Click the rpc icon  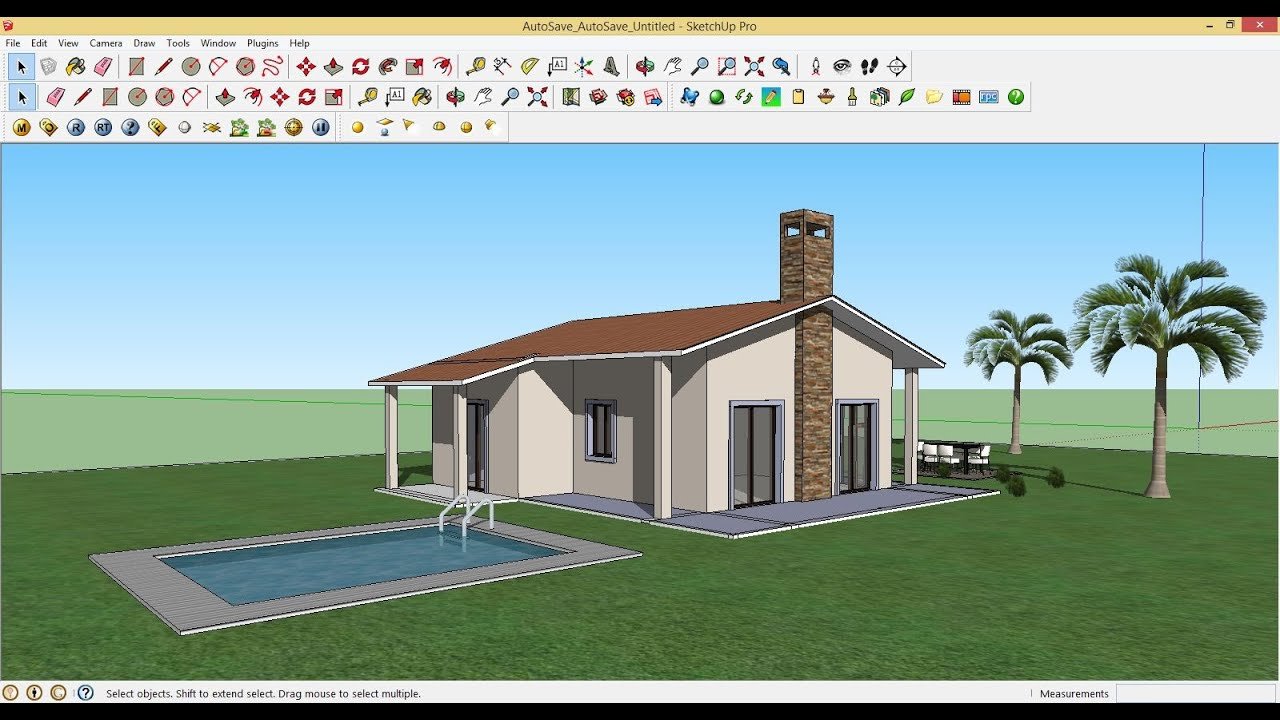click(989, 97)
